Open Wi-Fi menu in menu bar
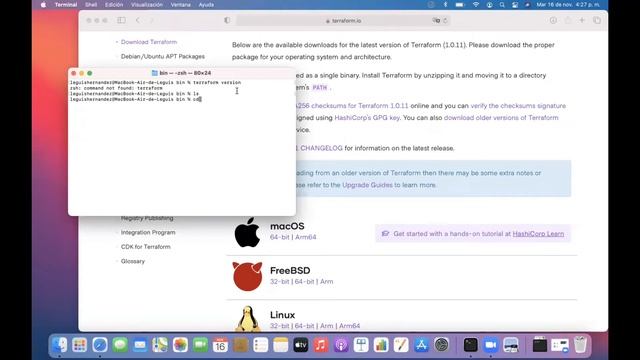This screenshot has height=360, width=640. coord(476,5)
